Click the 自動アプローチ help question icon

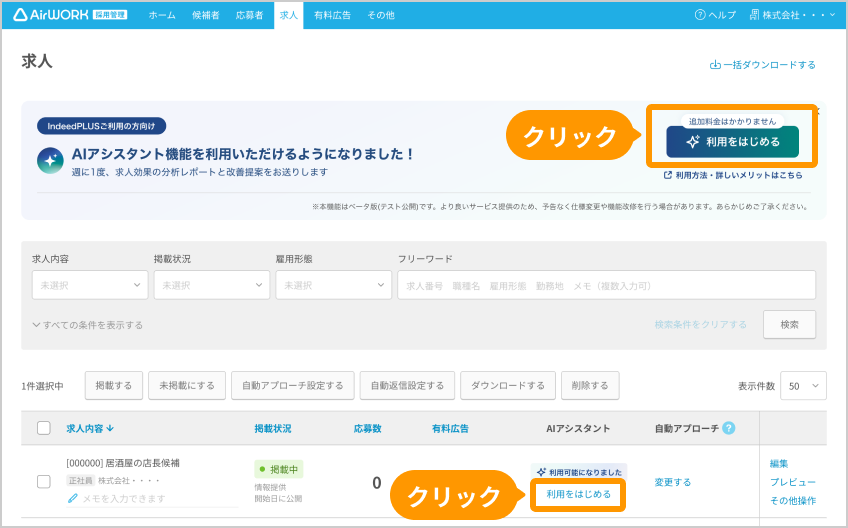click(728, 428)
